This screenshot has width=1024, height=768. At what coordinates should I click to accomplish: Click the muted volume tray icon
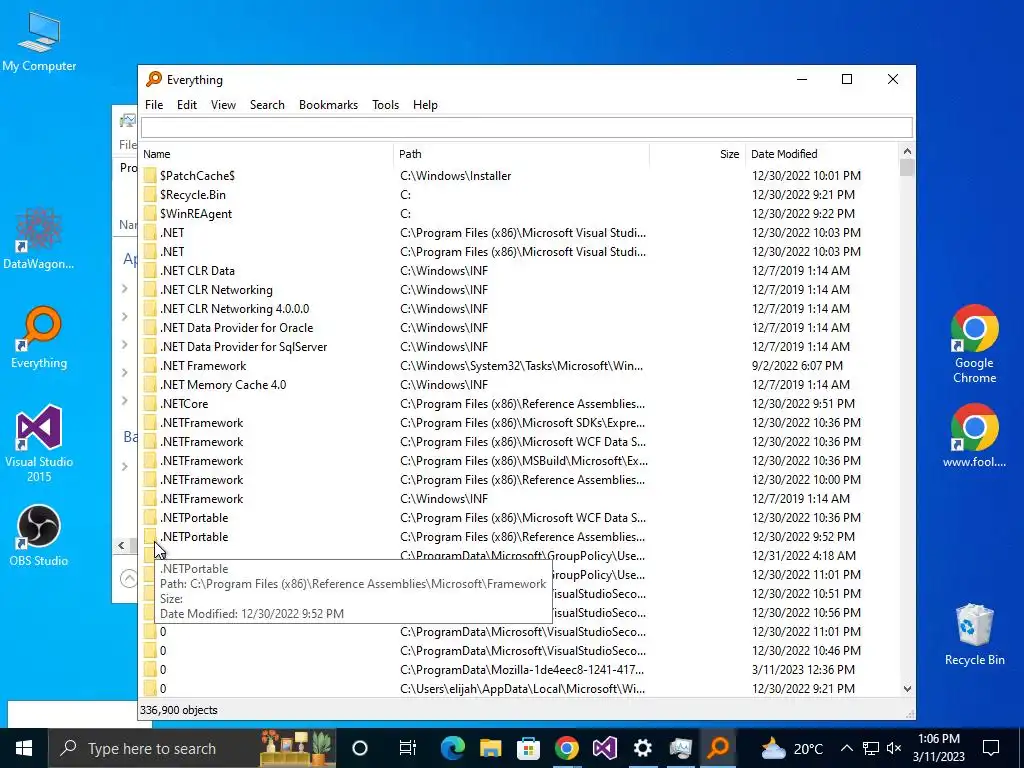pos(894,748)
